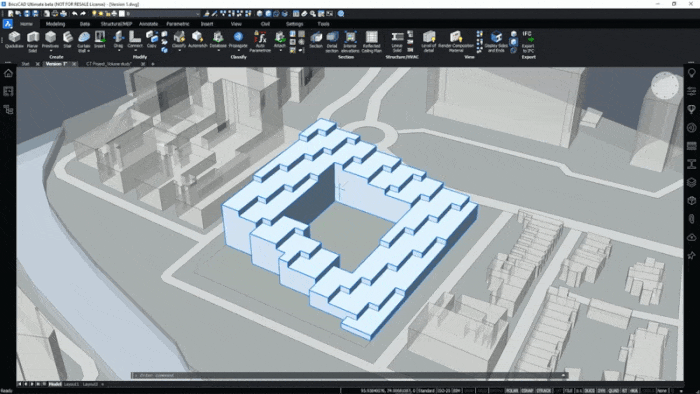The image size is (700, 394).
Task: Click the Copy tool in Modify group
Action: pos(152,40)
